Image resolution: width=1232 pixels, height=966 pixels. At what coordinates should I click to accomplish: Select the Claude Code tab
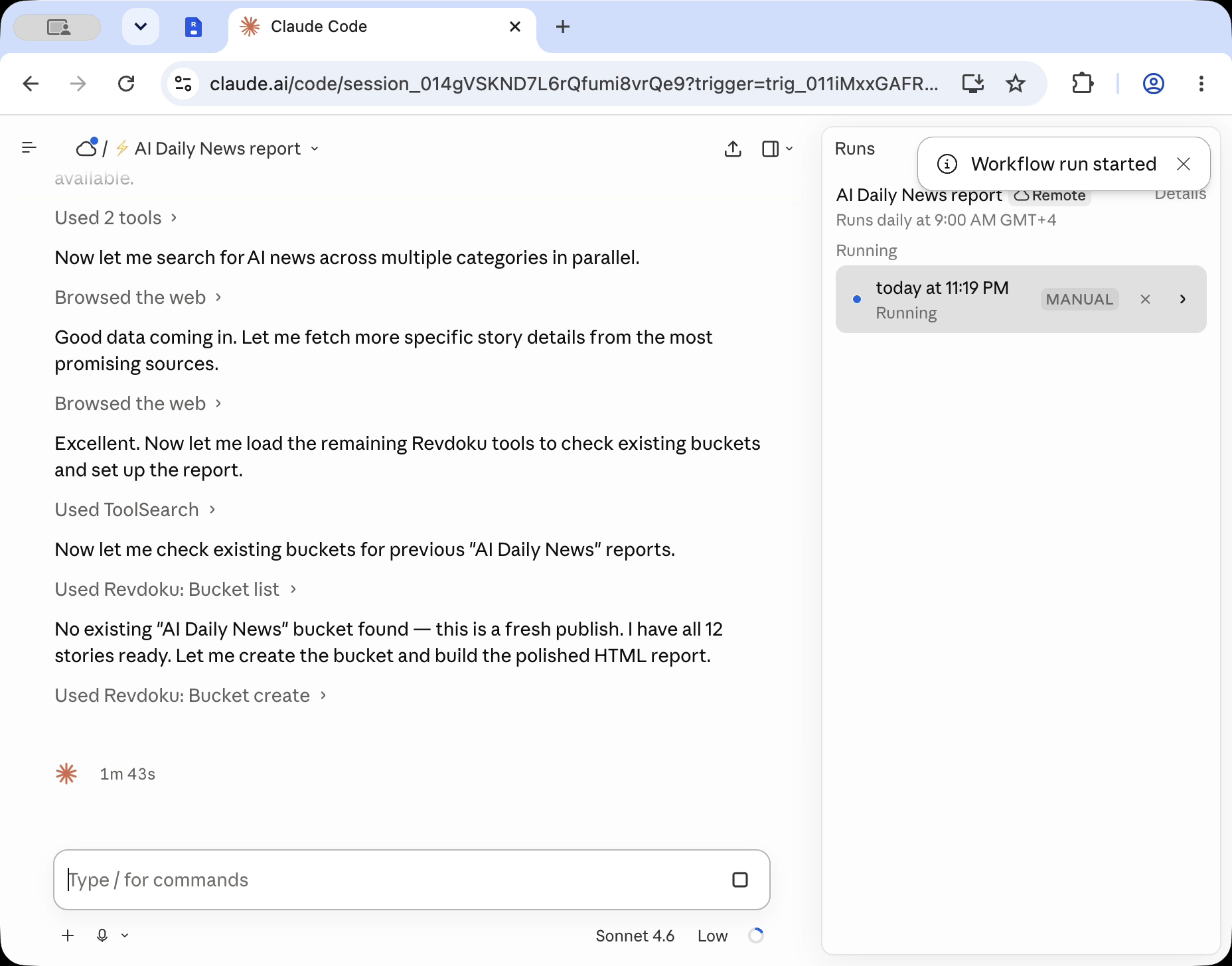tap(382, 27)
